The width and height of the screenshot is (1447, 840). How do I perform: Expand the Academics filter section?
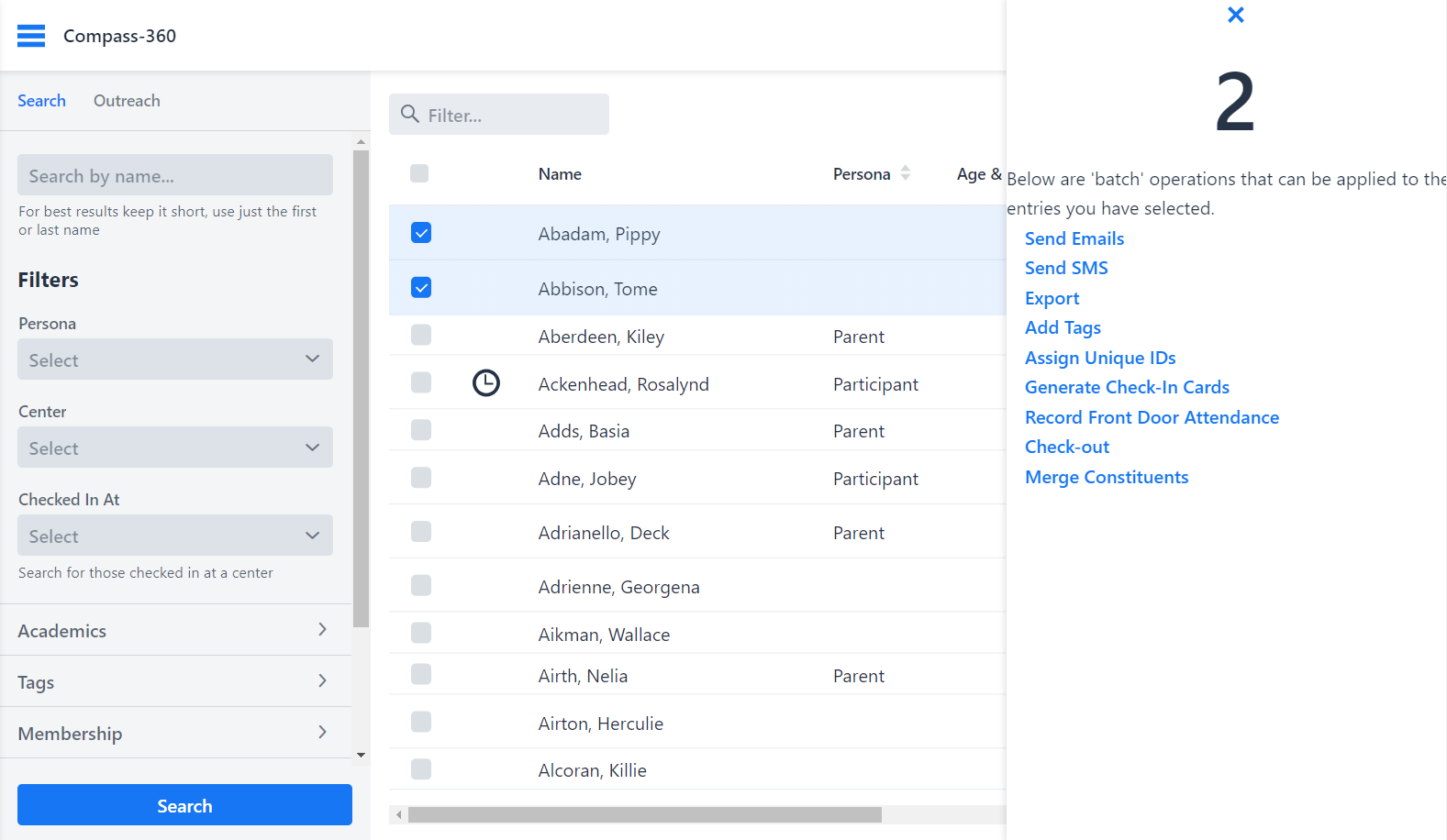(x=174, y=630)
